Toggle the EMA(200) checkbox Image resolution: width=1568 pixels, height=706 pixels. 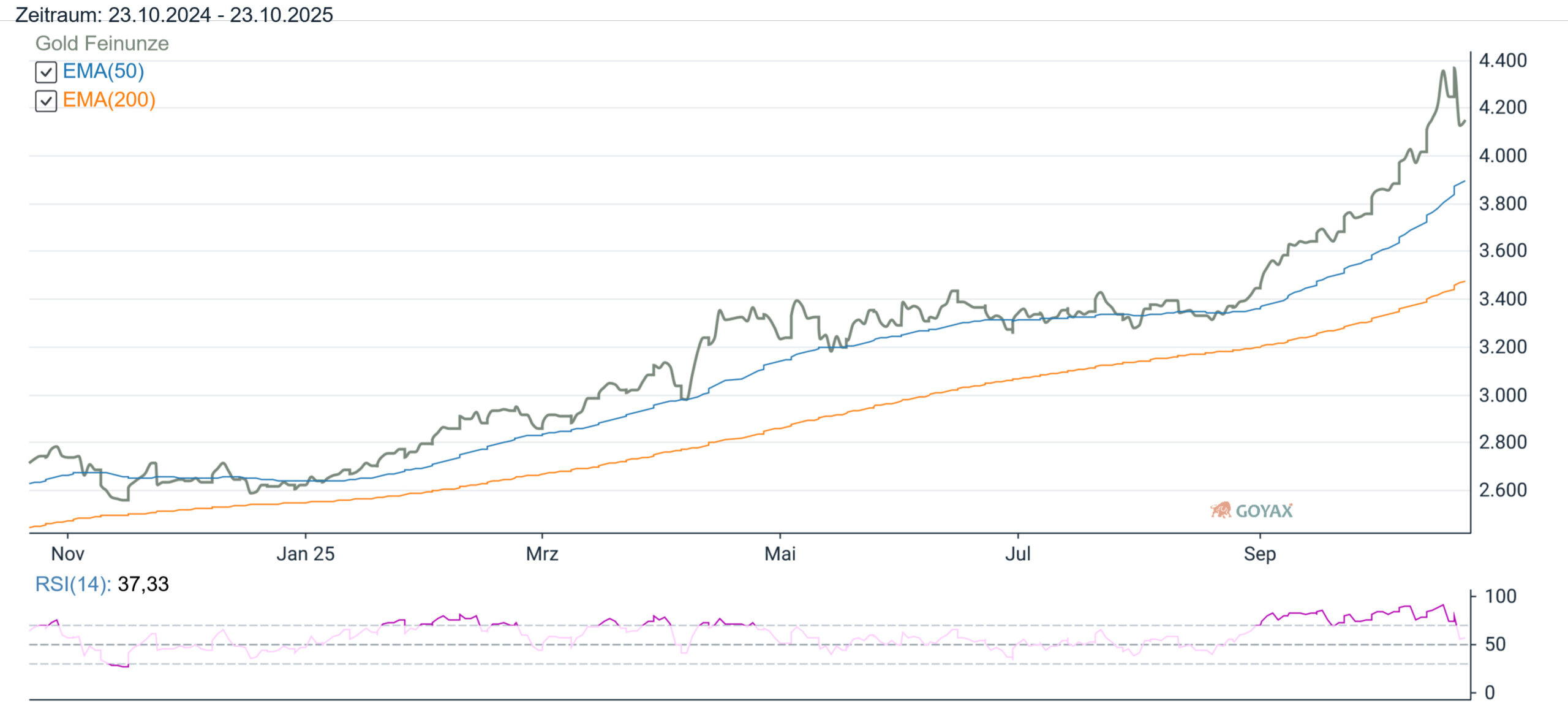click(46, 101)
